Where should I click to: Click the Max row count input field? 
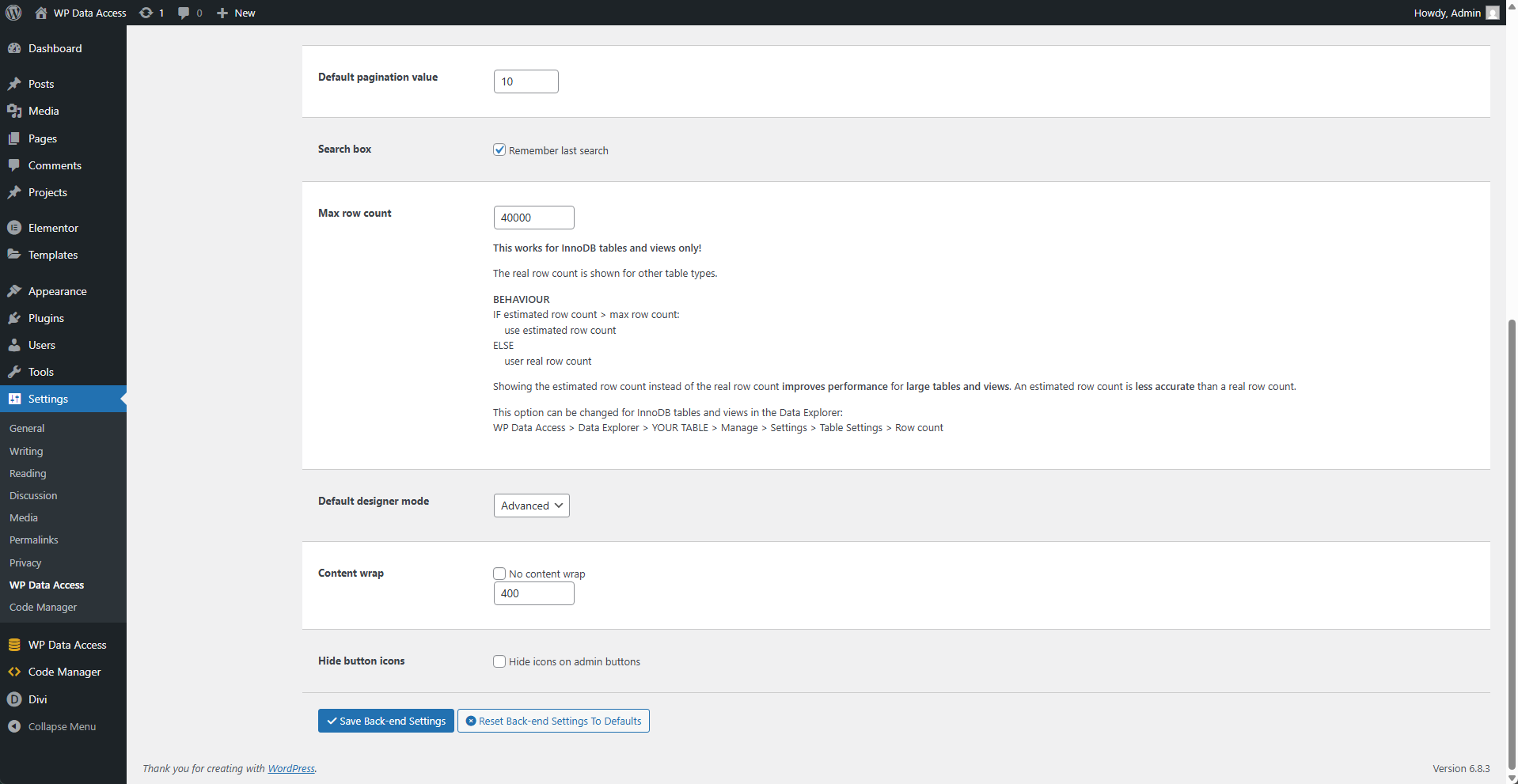(x=533, y=217)
